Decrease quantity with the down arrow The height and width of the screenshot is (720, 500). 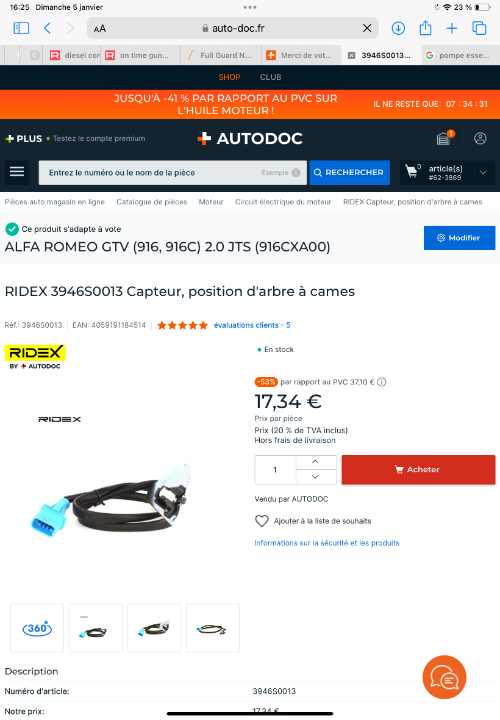pyautogui.click(x=315, y=477)
